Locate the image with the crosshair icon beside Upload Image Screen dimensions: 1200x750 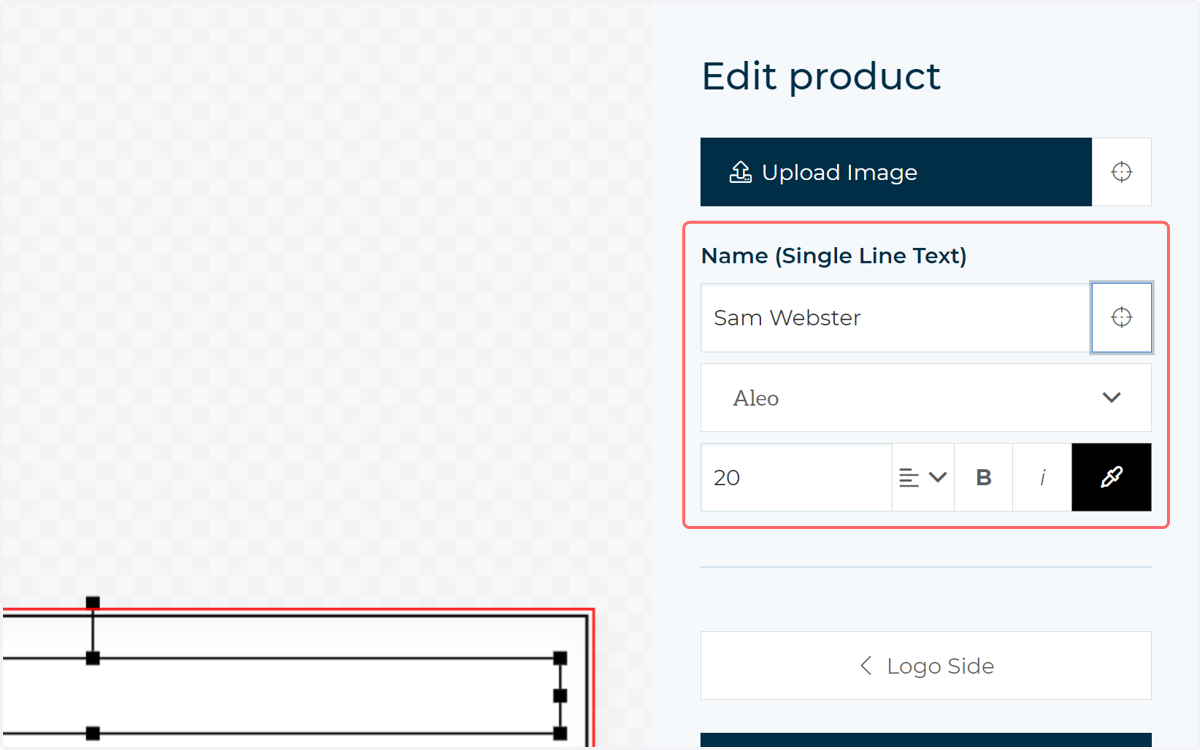pyautogui.click(x=1122, y=172)
